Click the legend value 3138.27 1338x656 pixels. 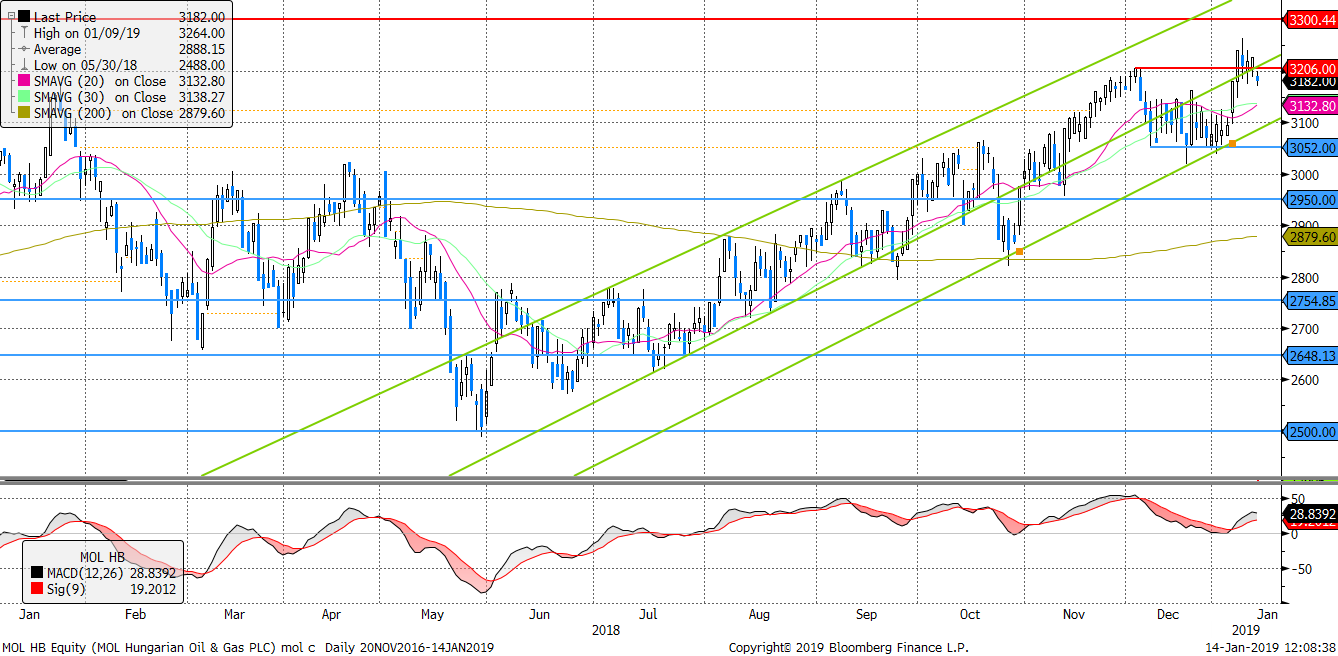201,97
